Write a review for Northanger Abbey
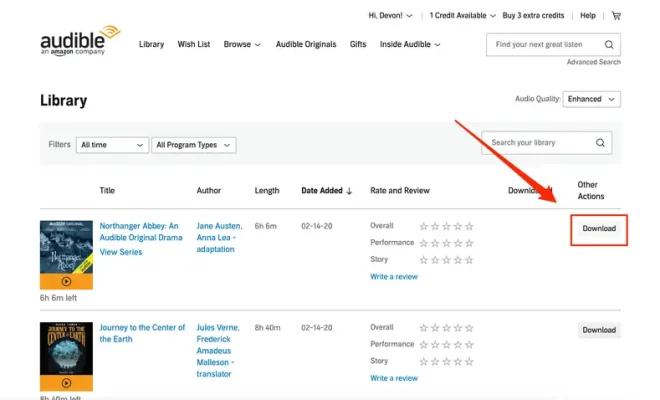Image resolution: width=660 pixels, height=400 pixels. click(394, 277)
